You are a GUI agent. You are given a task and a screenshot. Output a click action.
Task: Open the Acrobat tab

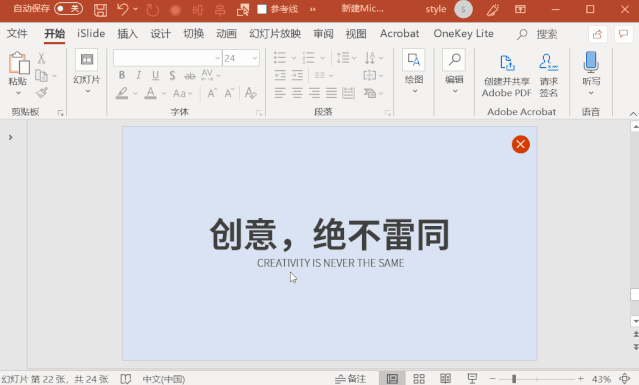pos(399,33)
